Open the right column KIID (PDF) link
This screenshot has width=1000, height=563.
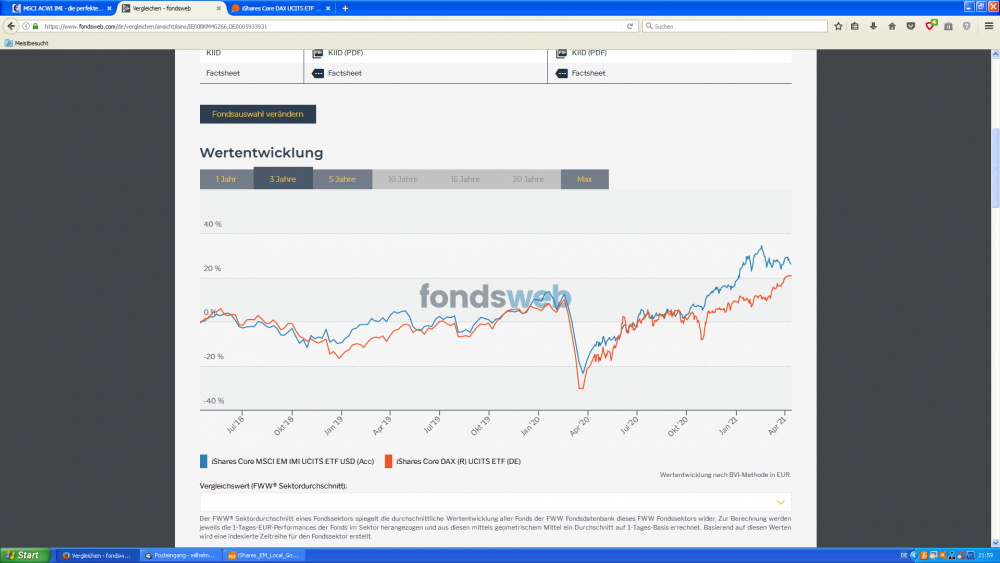click(589, 53)
